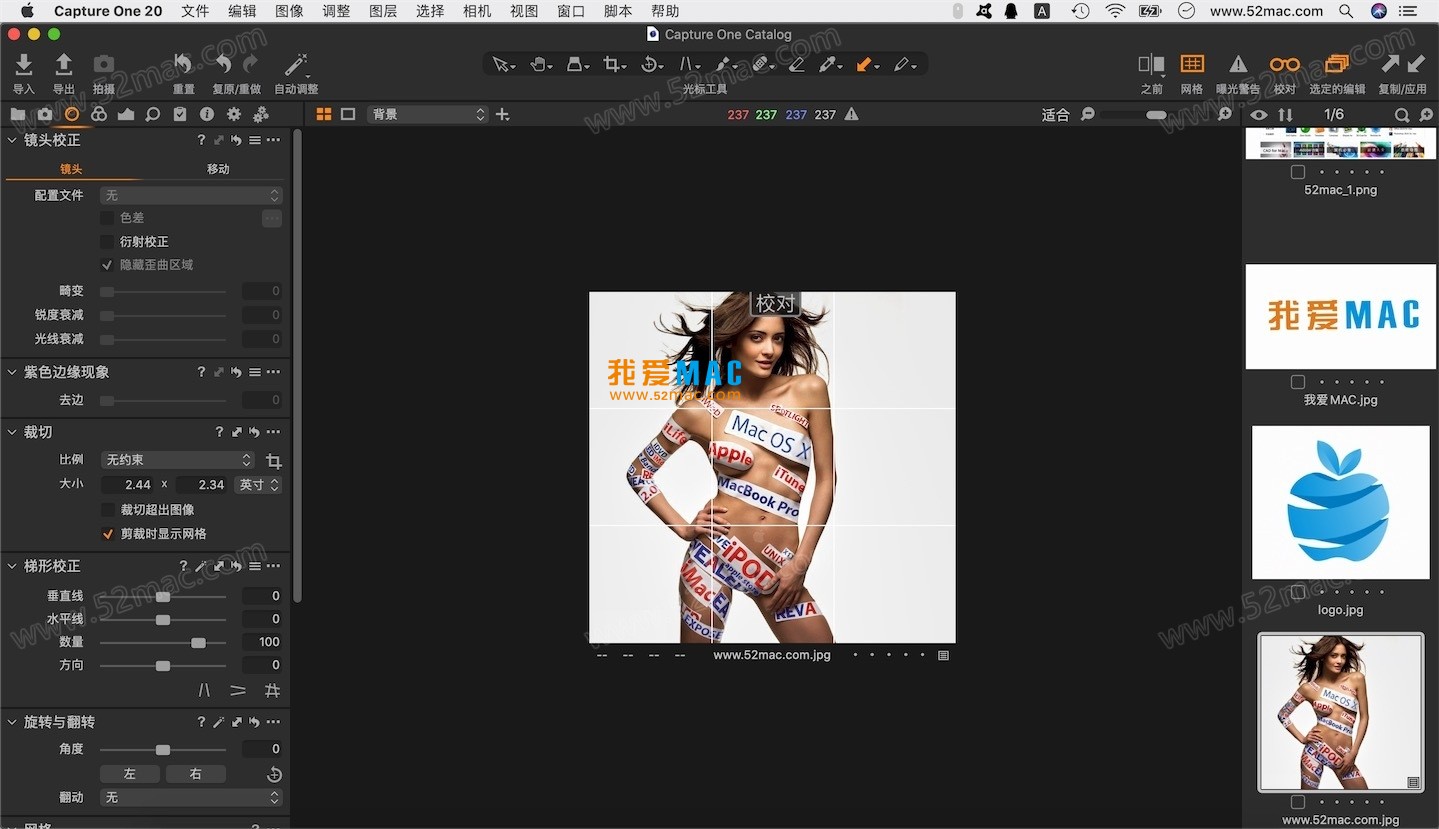
Task: Collapse the 镜头校正 panel
Action: click(x=13, y=140)
